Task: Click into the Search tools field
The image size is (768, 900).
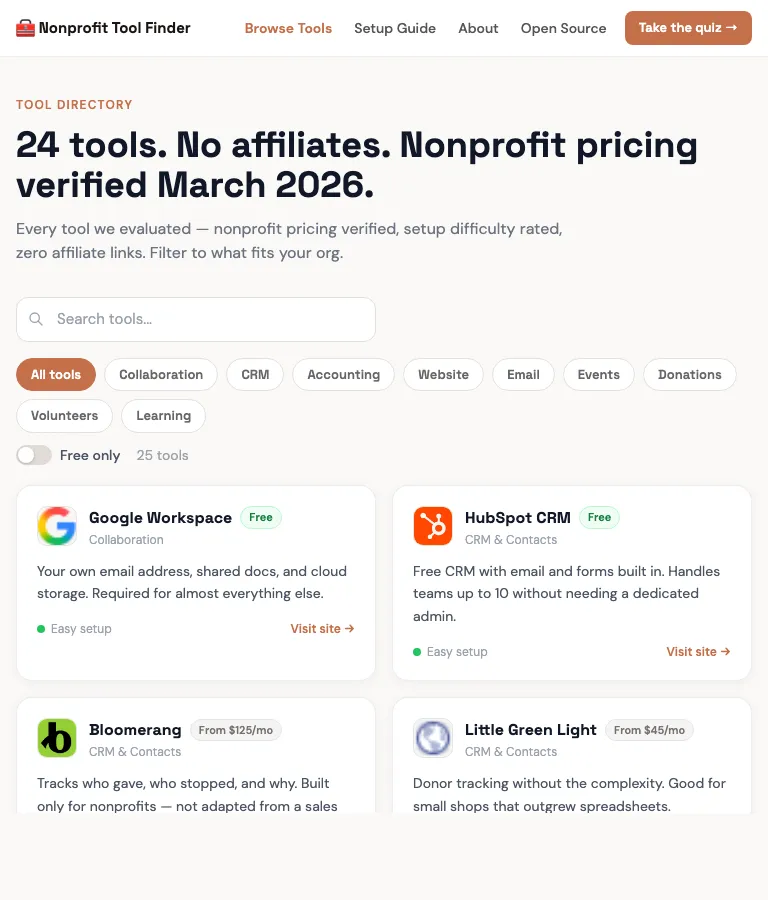Action: [x=210, y=319]
